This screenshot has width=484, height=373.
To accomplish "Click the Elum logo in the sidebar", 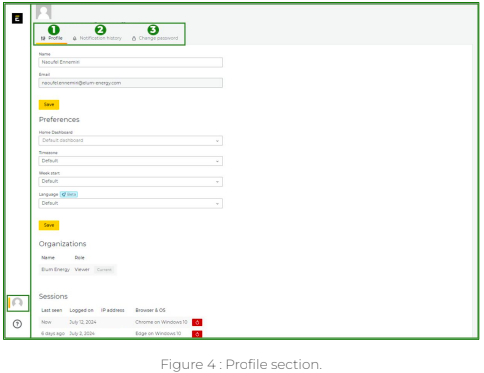I will [x=17, y=18].
